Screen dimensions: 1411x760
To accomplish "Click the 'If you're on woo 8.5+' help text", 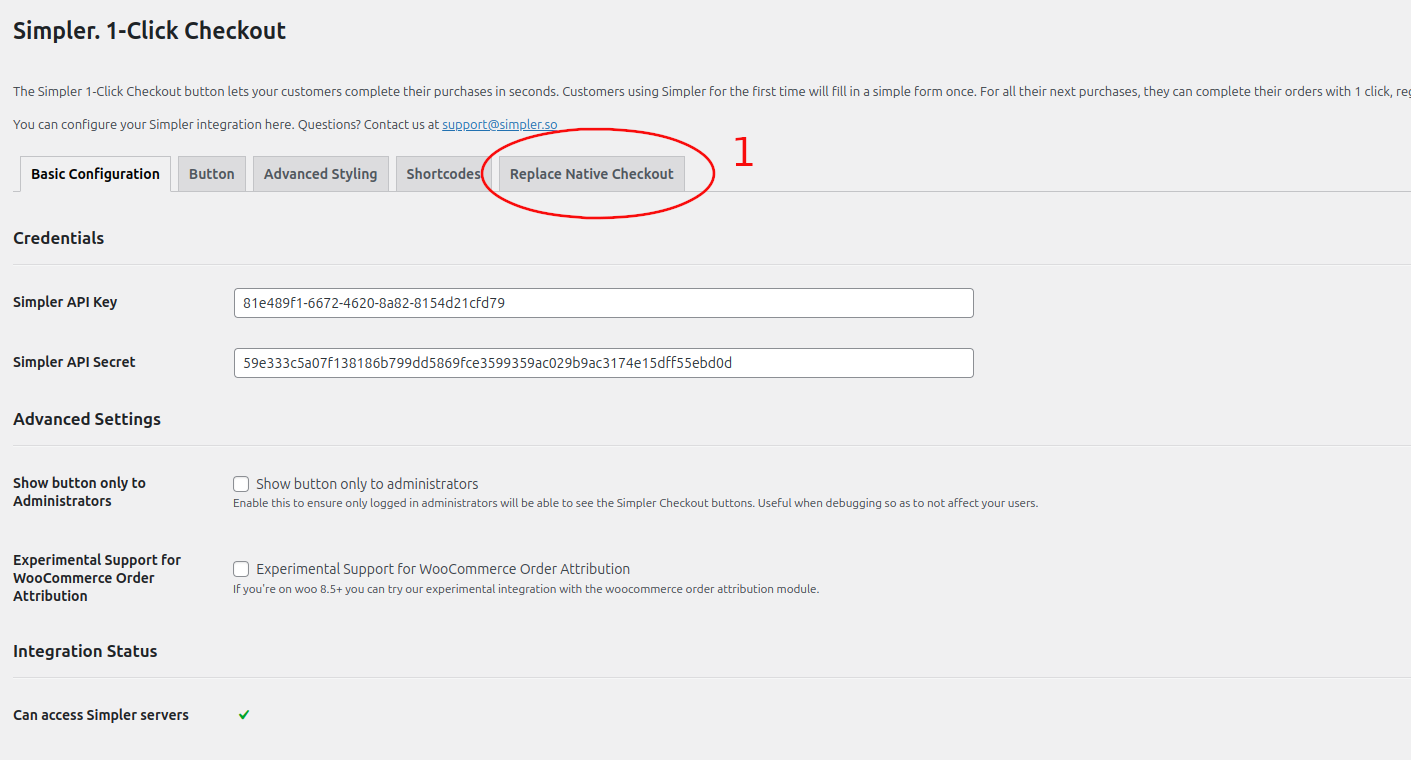I will tap(526, 589).
